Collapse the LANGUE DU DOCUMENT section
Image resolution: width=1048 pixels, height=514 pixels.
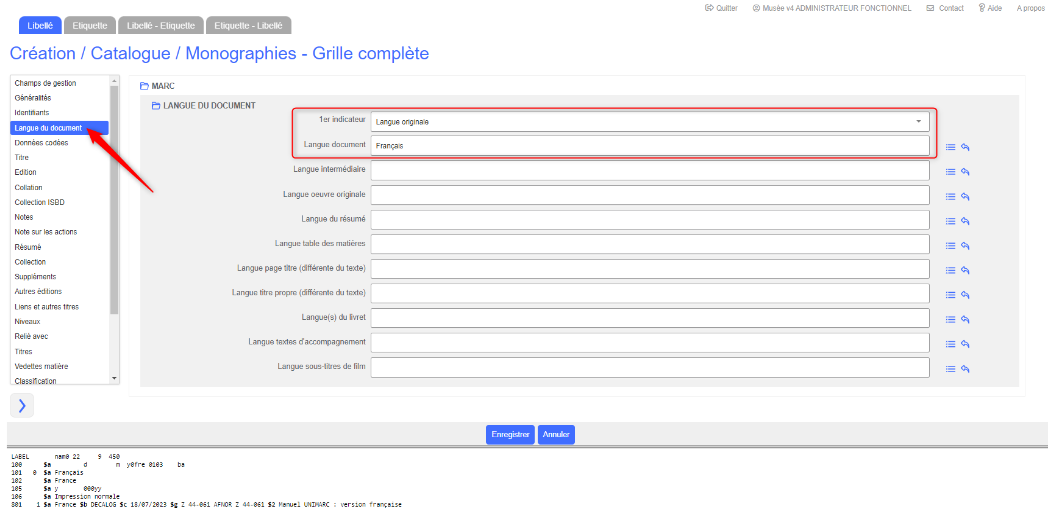(x=156, y=105)
